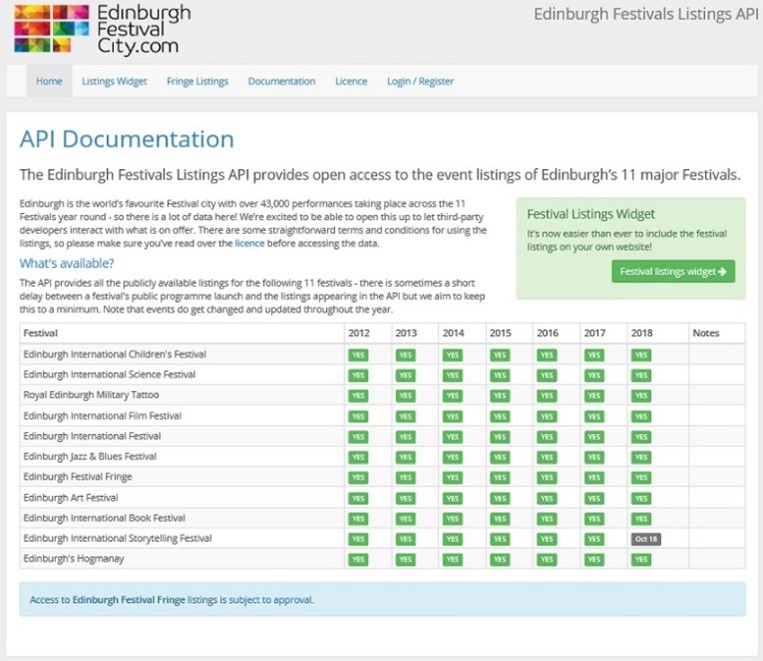This screenshot has height=661, width=763.
Task: Select Edinburgh Art Festival row name
Action: coord(71,497)
